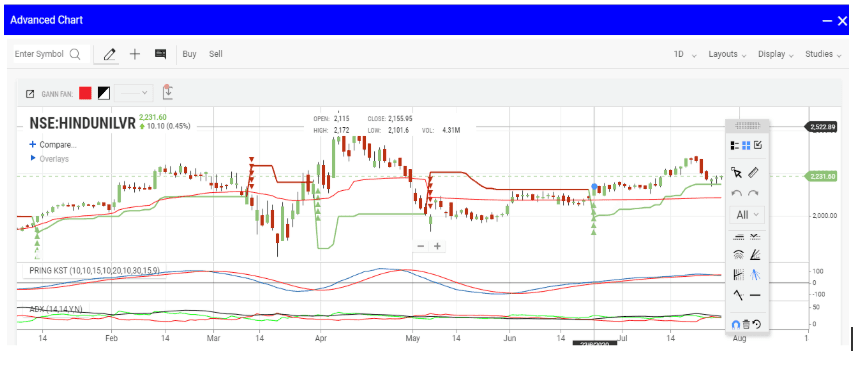Toggle the magnet snap mode
853x377 pixels.
[736, 324]
